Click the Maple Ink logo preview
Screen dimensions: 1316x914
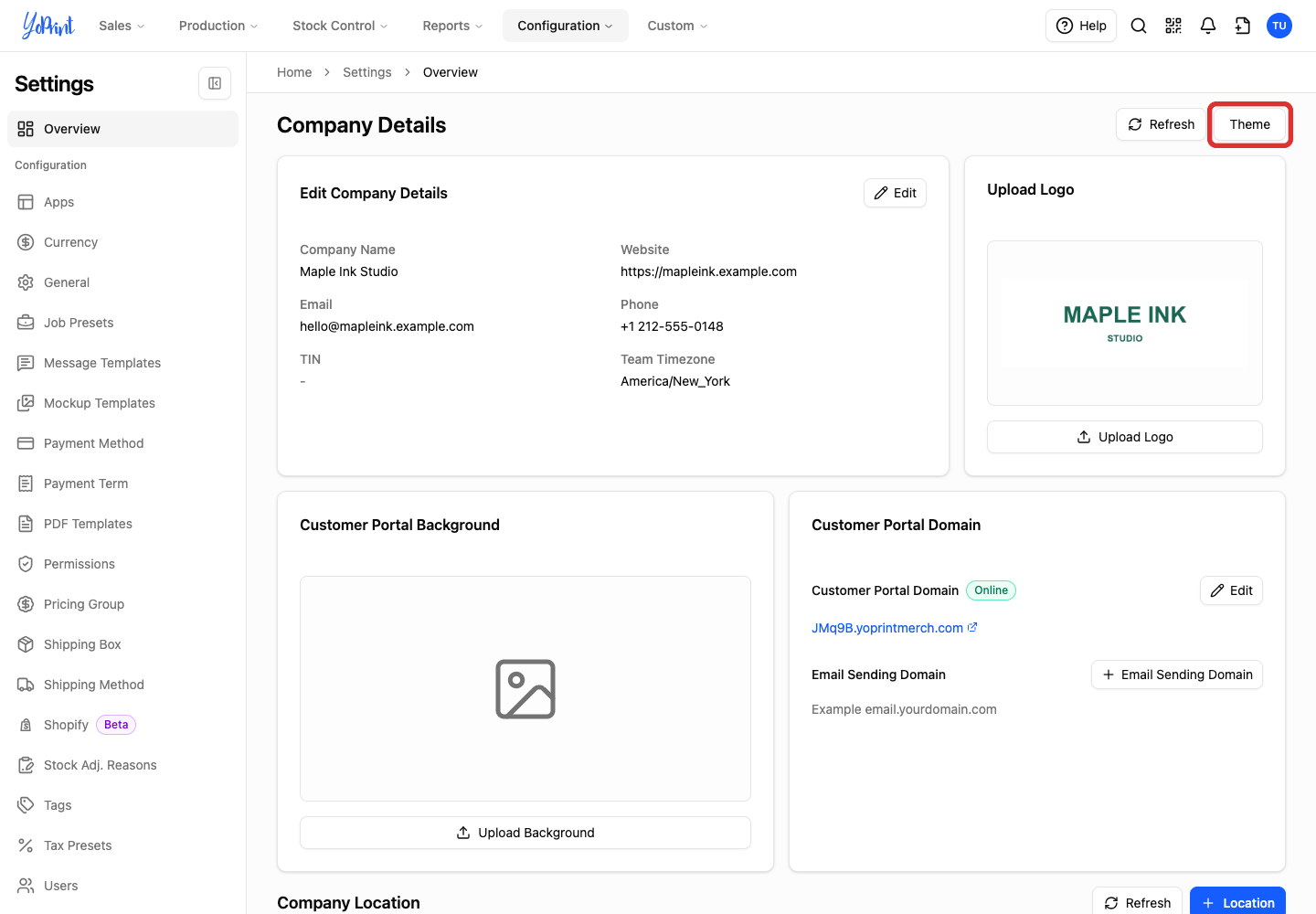click(x=1125, y=324)
